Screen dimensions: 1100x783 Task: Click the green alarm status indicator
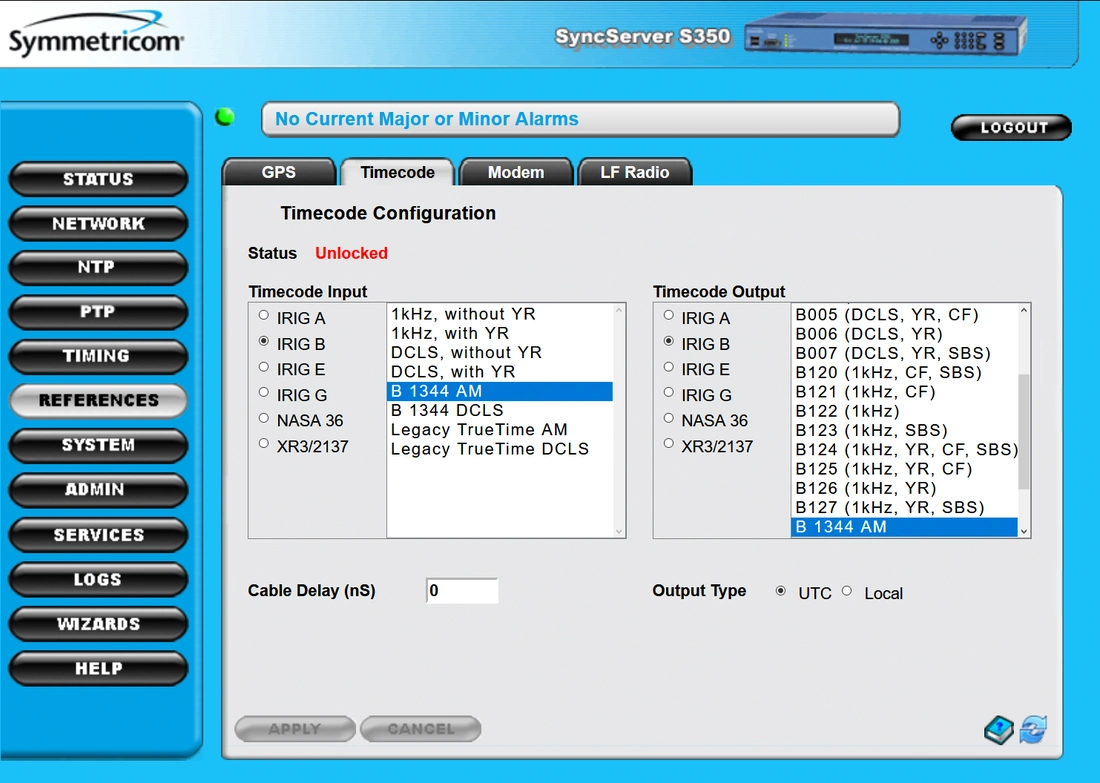click(225, 116)
